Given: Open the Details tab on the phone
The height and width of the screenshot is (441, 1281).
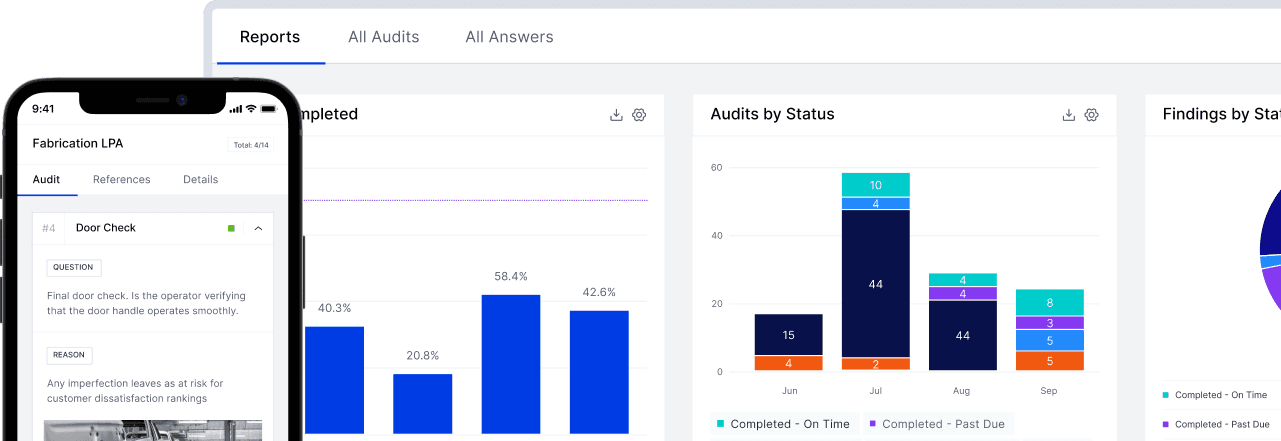Looking at the screenshot, I should pos(200,180).
